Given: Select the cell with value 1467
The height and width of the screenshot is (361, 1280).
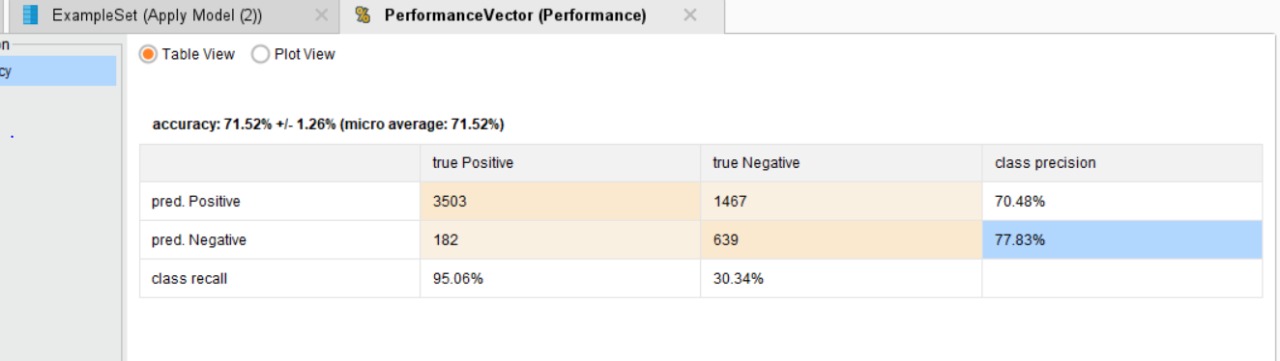Looking at the screenshot, I should (x=841, y=201).
